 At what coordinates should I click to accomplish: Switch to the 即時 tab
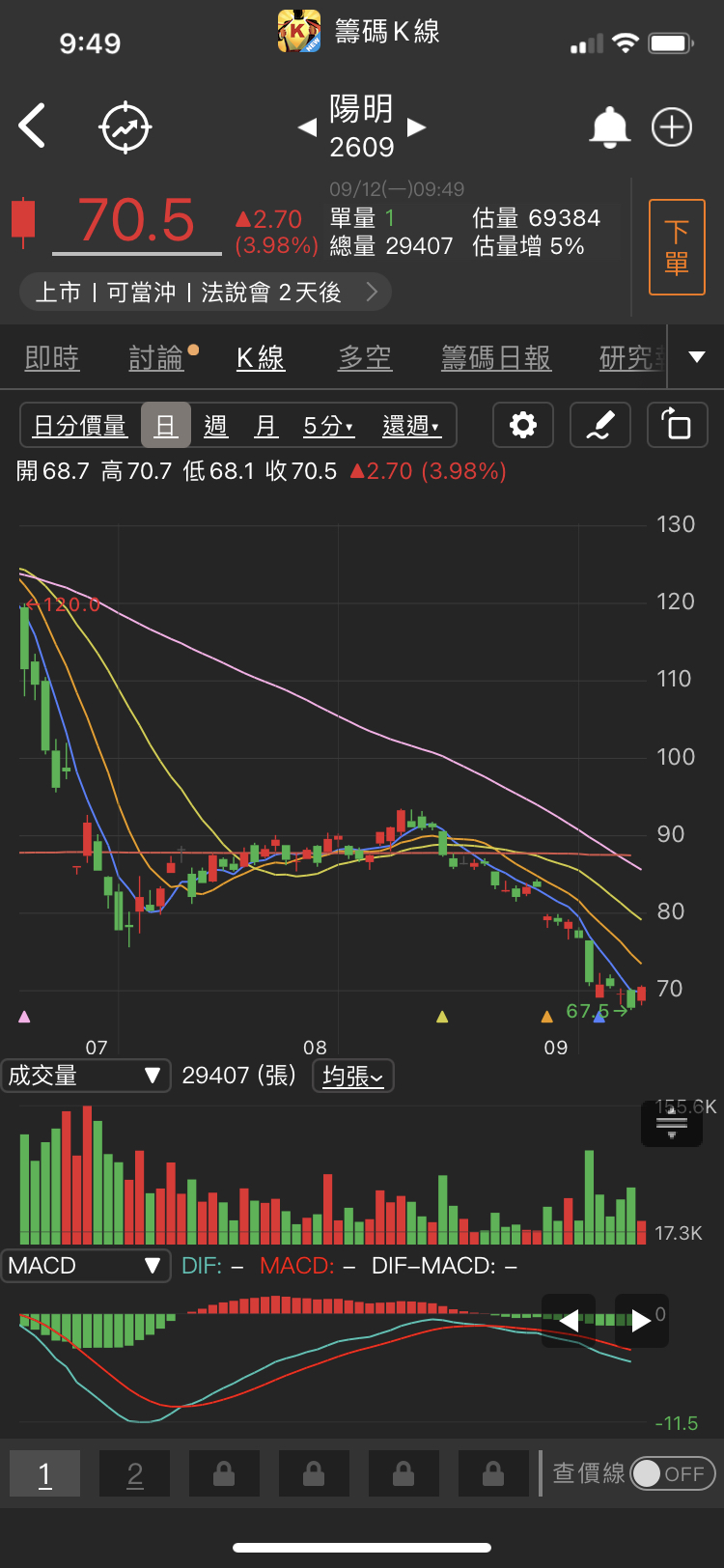52,358
